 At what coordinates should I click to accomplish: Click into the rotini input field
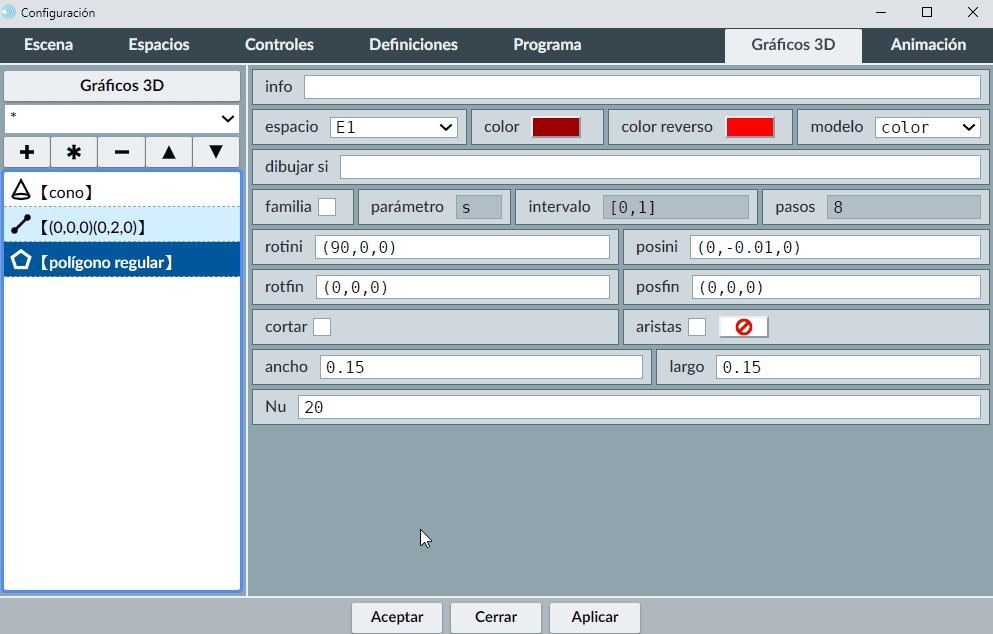(462, 247)
